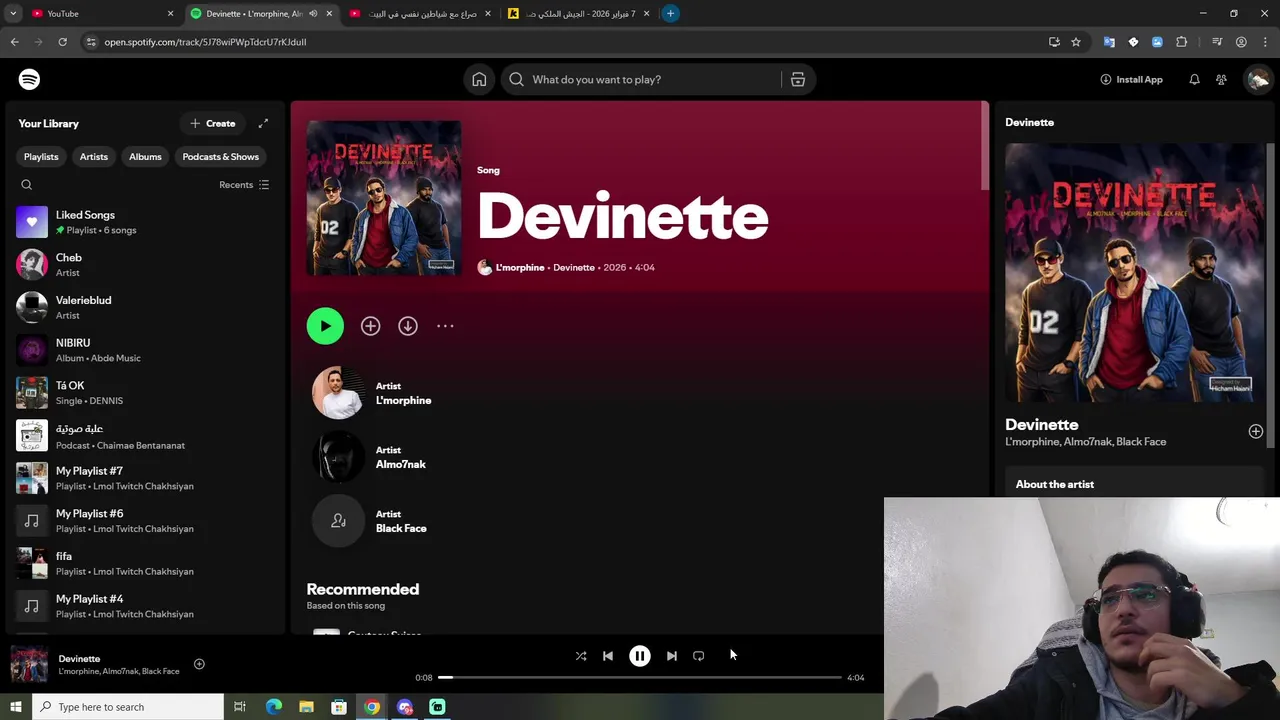Open the L'morphine artist row
Image resolution: width=1280 pixels, height=720 pixels.
tap(642, 393)
